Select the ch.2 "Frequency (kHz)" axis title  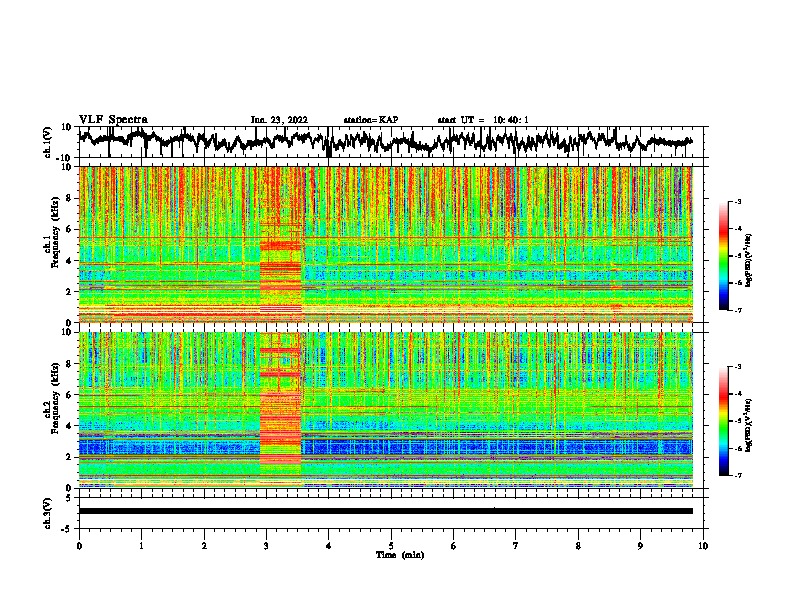[55, 398]
